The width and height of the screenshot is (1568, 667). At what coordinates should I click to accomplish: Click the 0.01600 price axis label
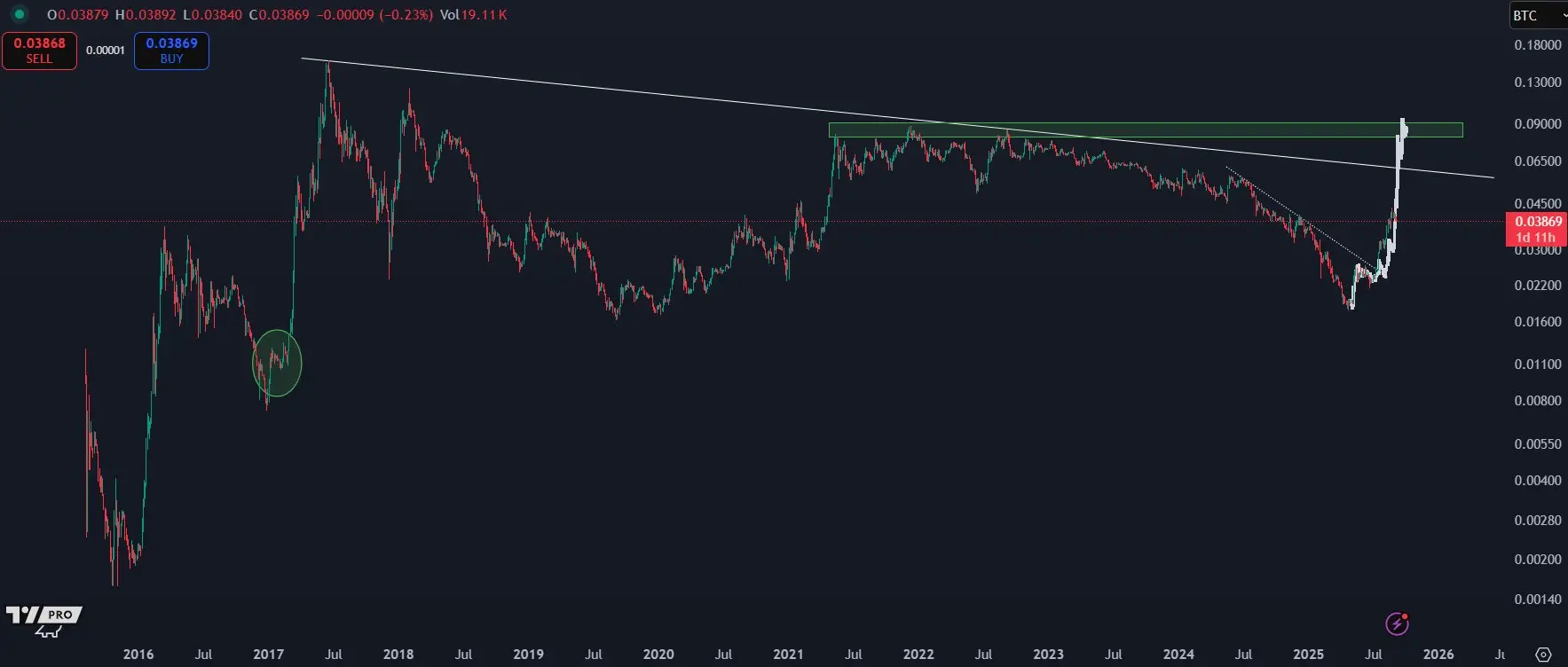click(x=1538, y=322)
